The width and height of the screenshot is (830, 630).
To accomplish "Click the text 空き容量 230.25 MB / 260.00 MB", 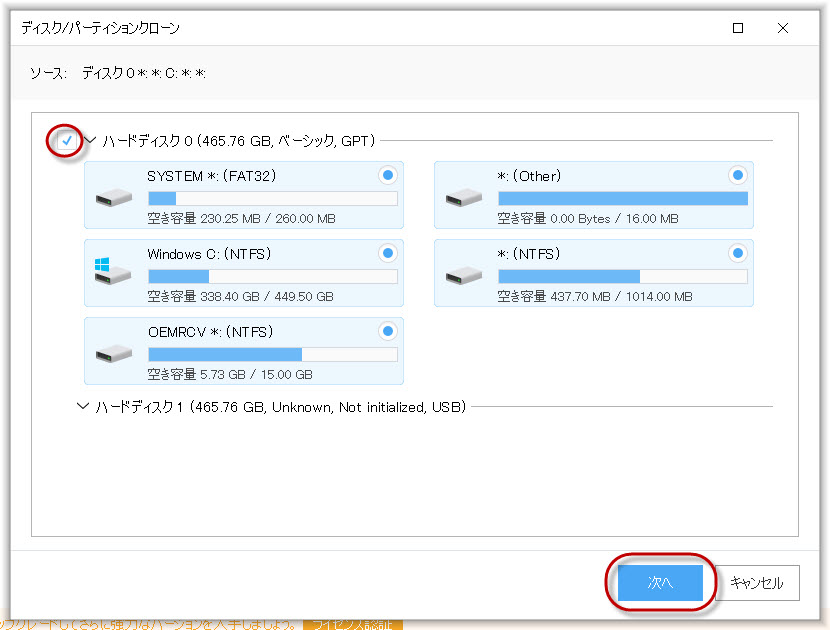I will [x=241, y=218].
